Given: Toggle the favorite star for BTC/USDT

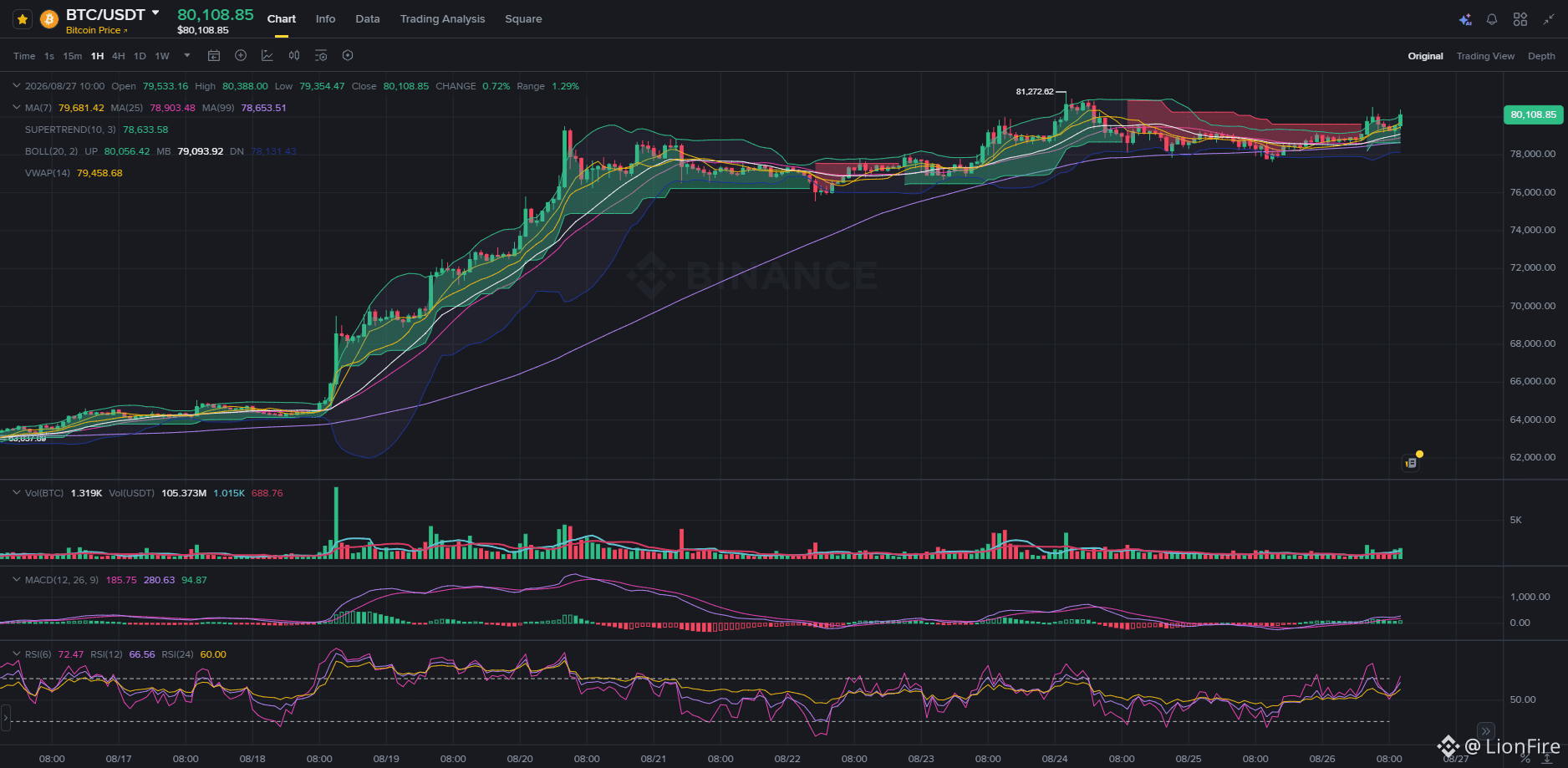Looking at the screenshot, I should [x=23, y=19].
